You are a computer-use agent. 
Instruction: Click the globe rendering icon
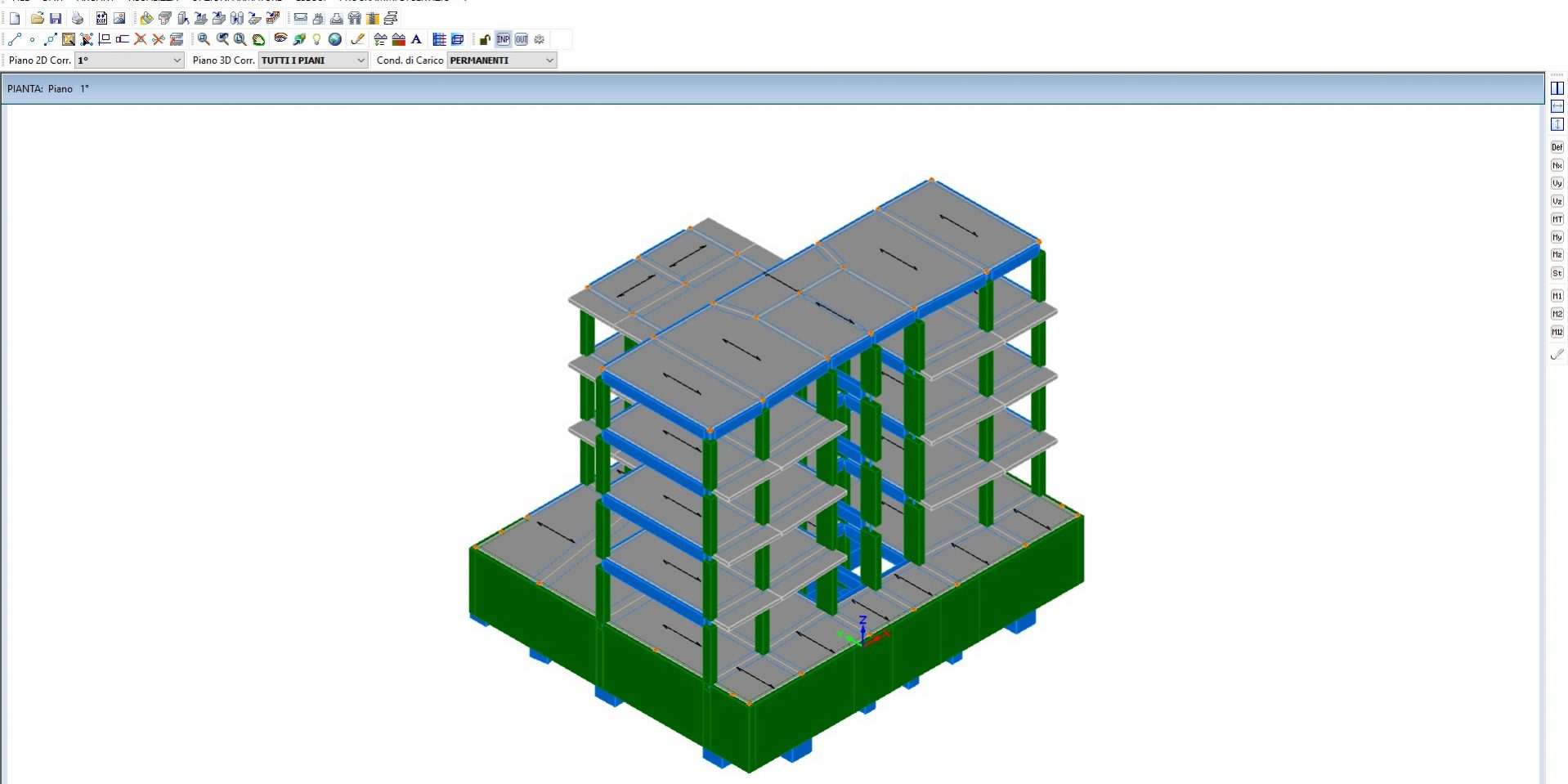(335, 38)
